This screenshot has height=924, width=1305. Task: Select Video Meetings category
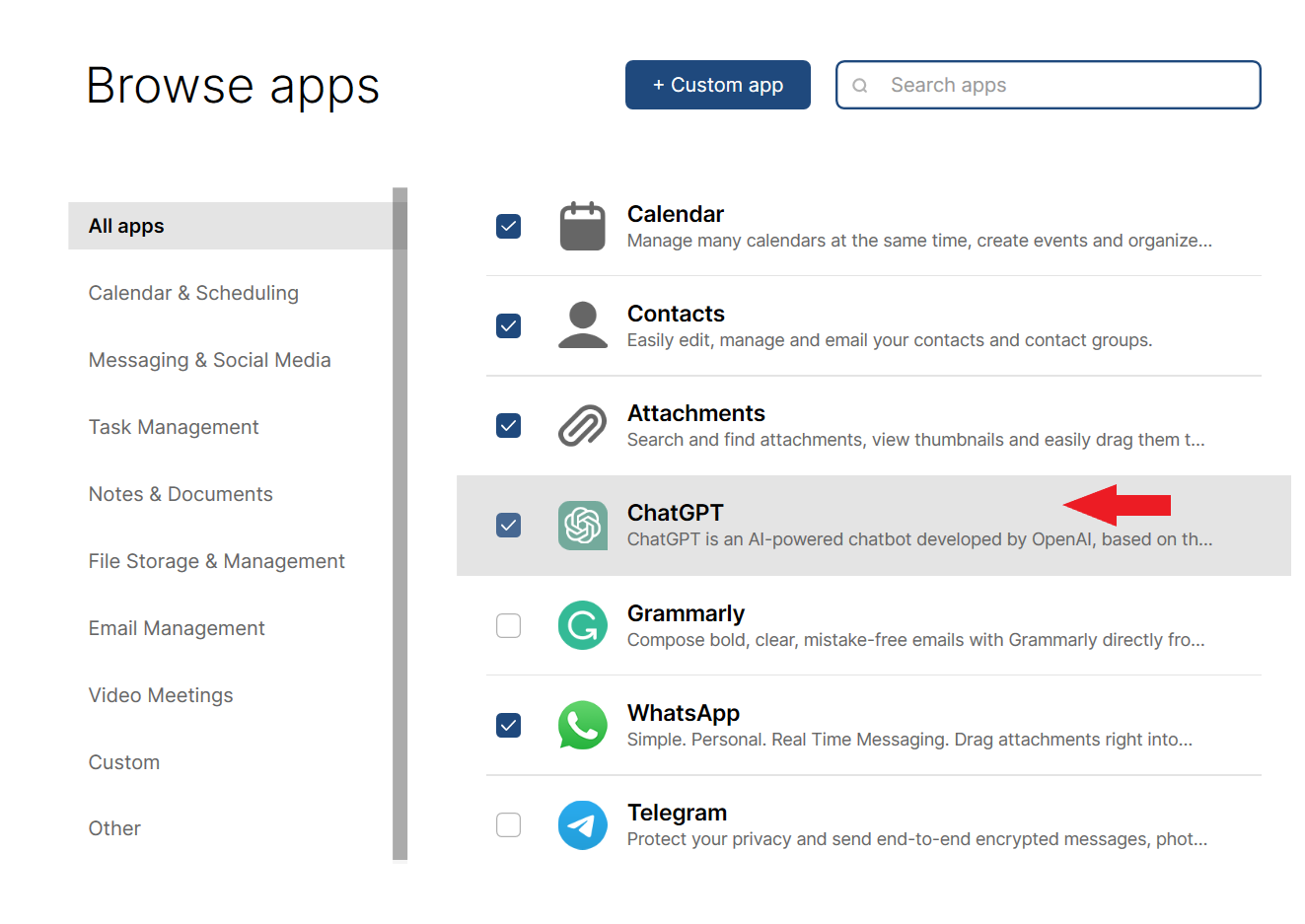(x=161, y=695)
